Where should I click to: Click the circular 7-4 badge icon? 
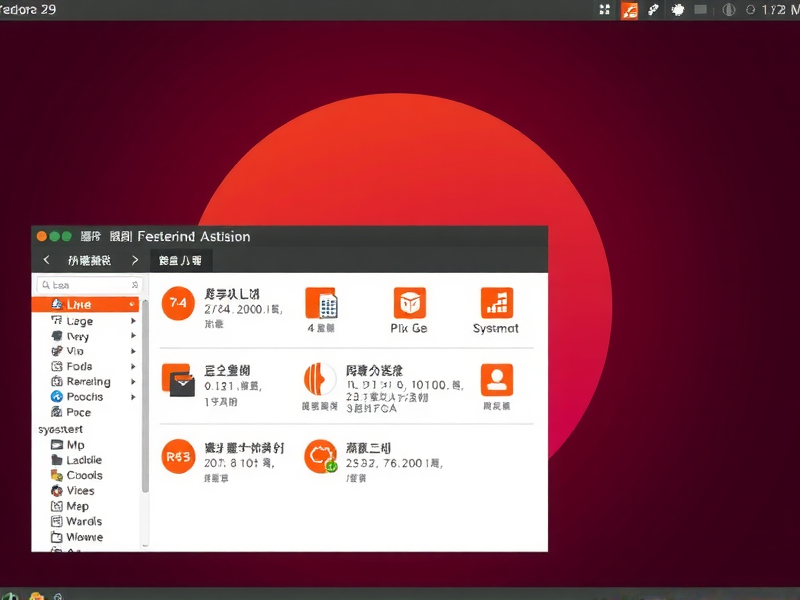178,303
